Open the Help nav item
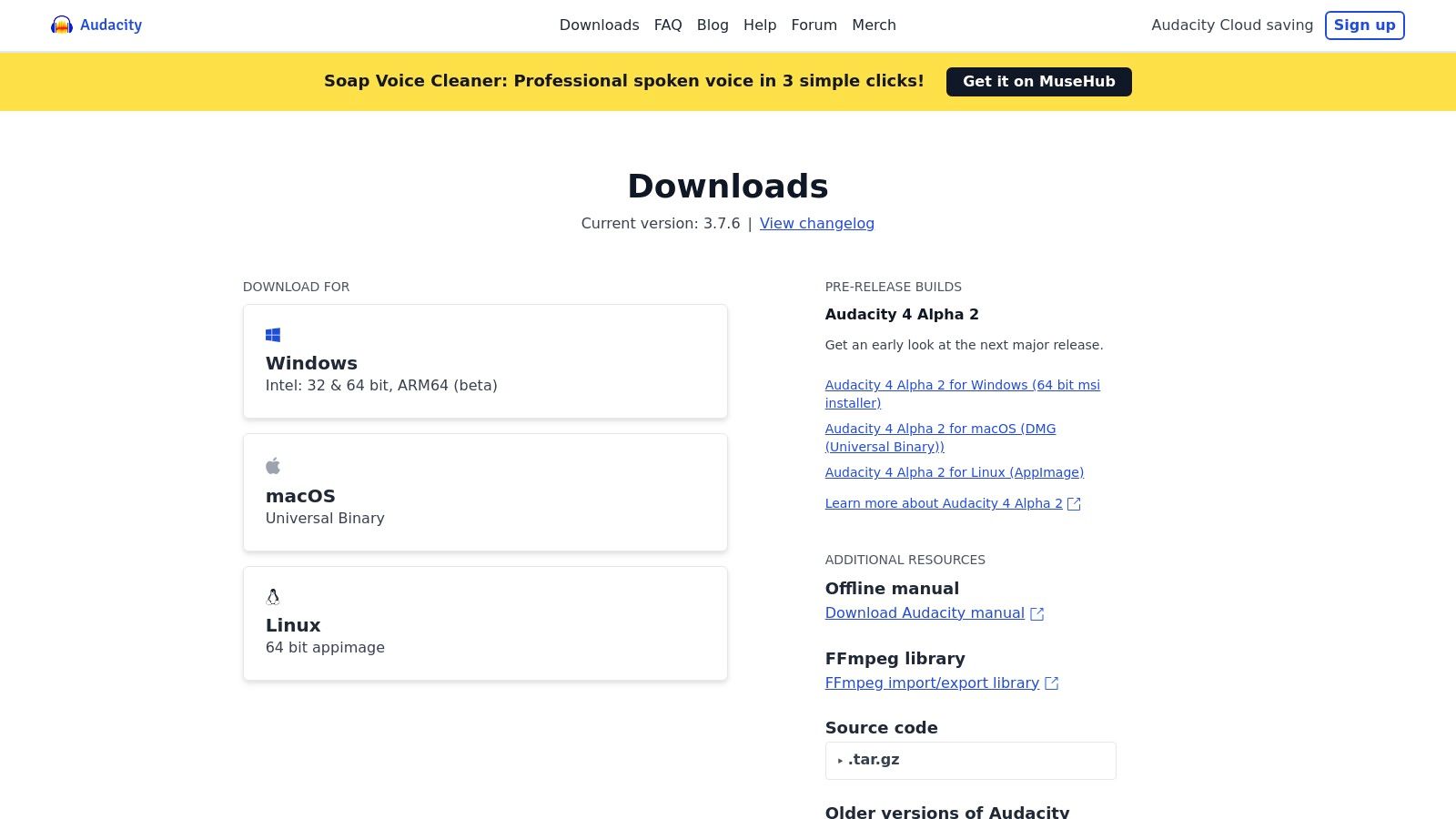1456x819 pixels. click(x=760, y=25)
